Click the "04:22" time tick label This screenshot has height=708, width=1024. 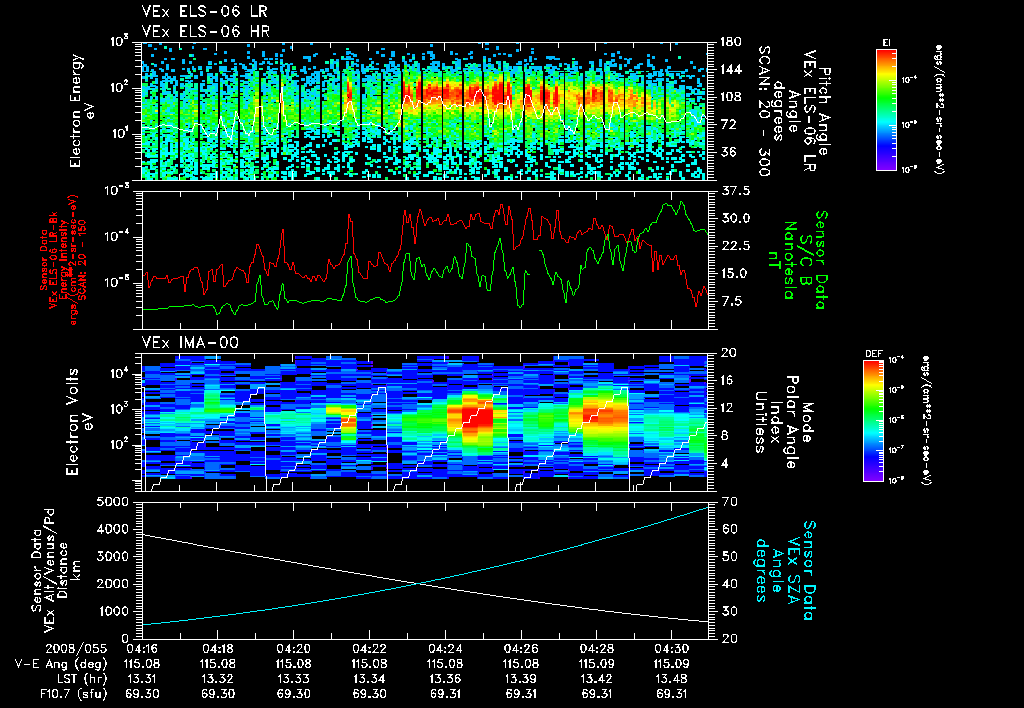coord(369,649)
